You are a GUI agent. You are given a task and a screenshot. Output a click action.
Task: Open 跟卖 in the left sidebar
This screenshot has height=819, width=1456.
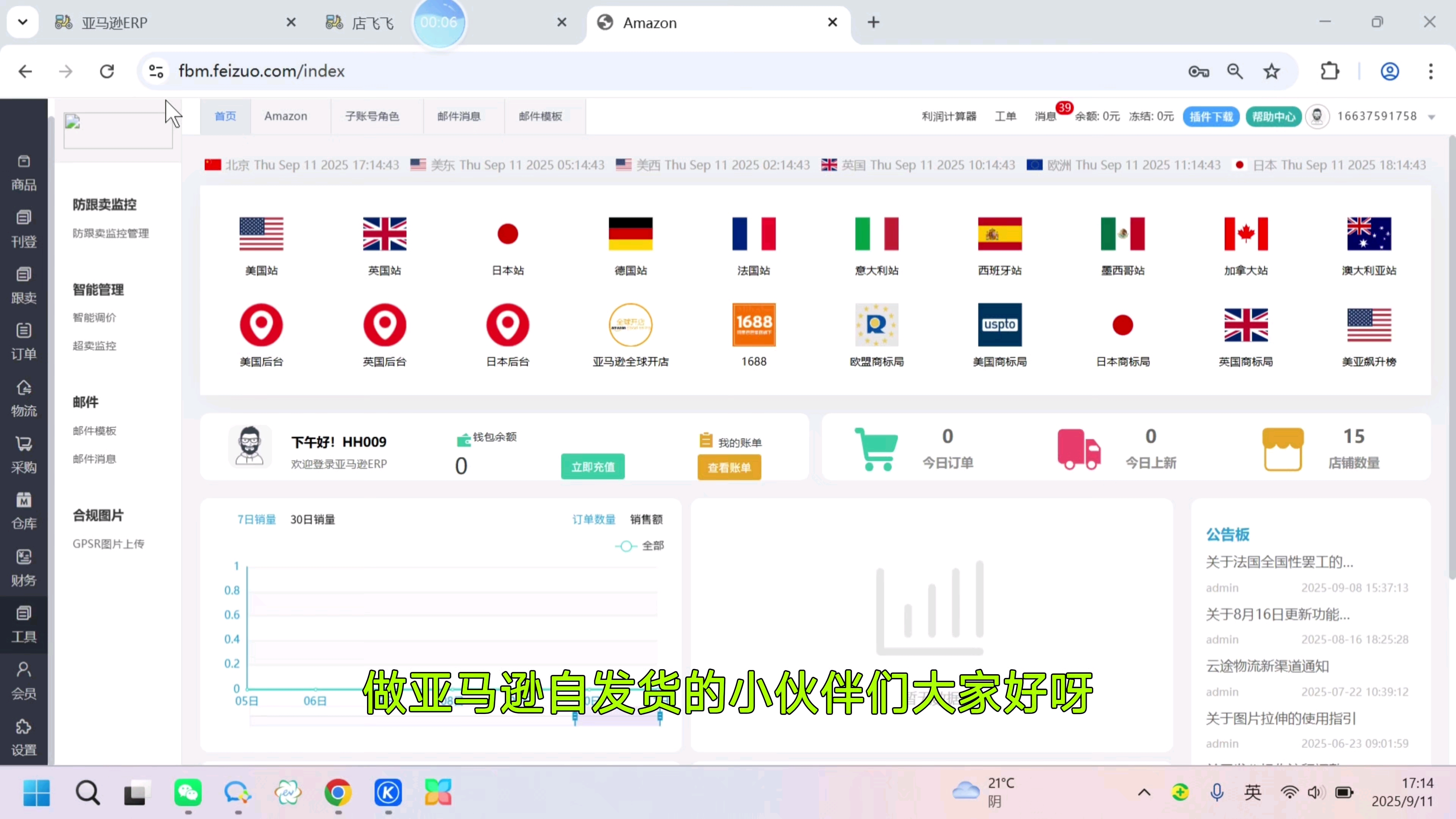(24, 287)
